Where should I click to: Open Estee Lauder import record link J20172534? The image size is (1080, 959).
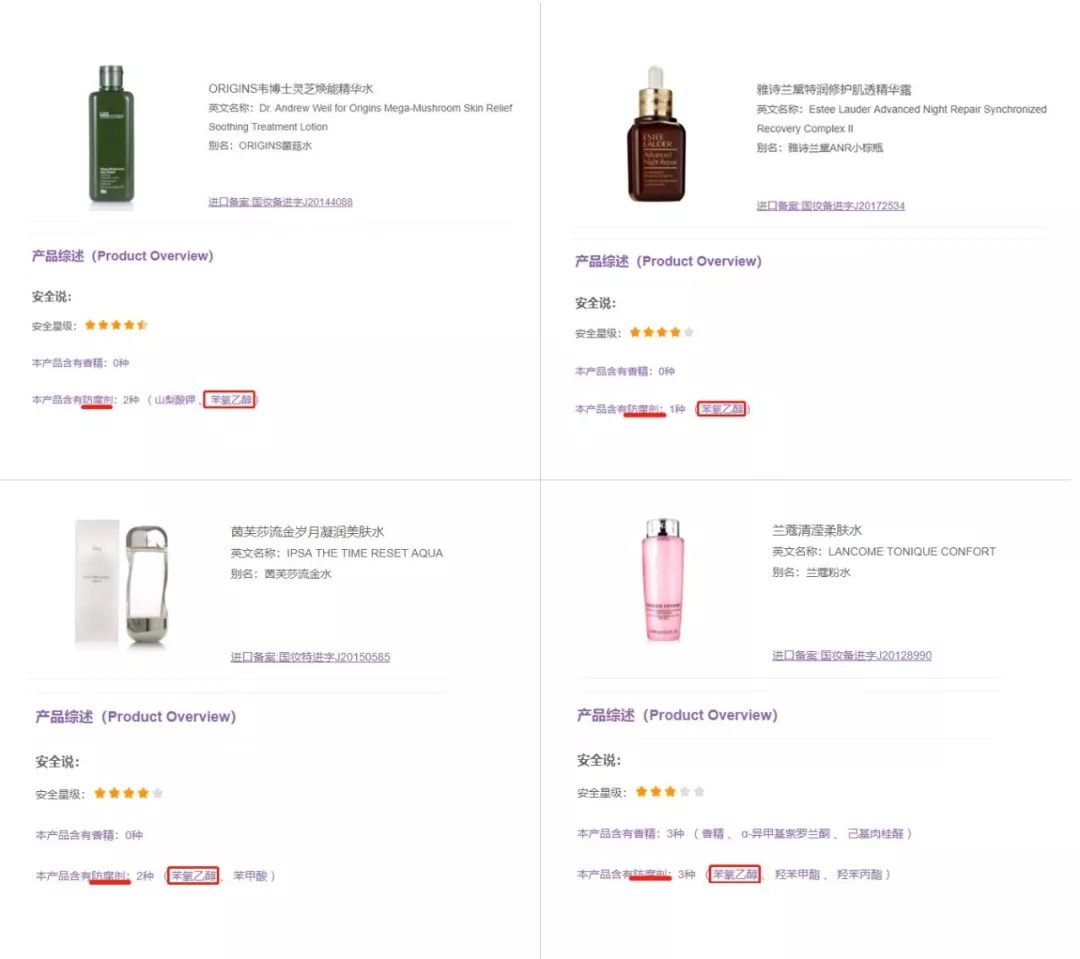[x=830, y=206]
